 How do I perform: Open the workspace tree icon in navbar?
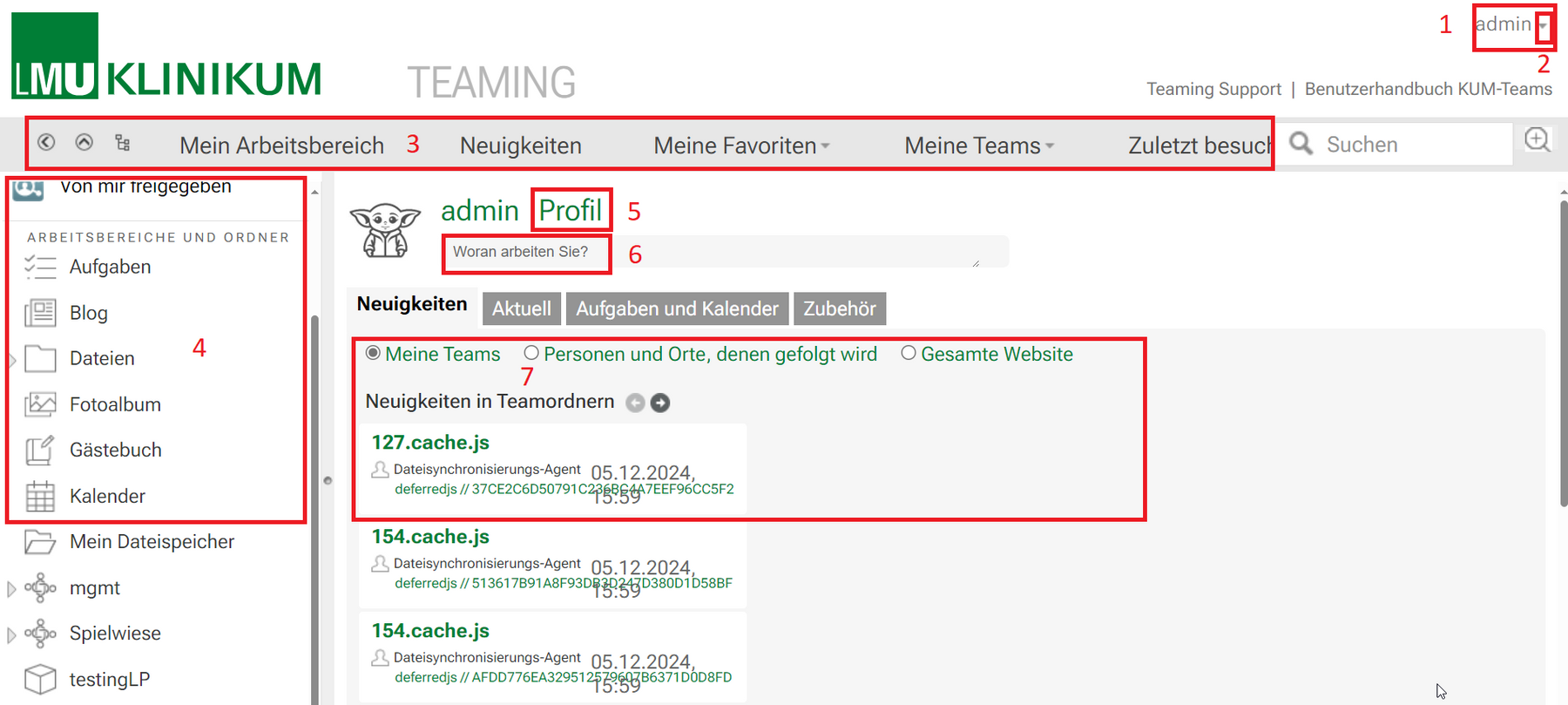[x=123, y=142]
